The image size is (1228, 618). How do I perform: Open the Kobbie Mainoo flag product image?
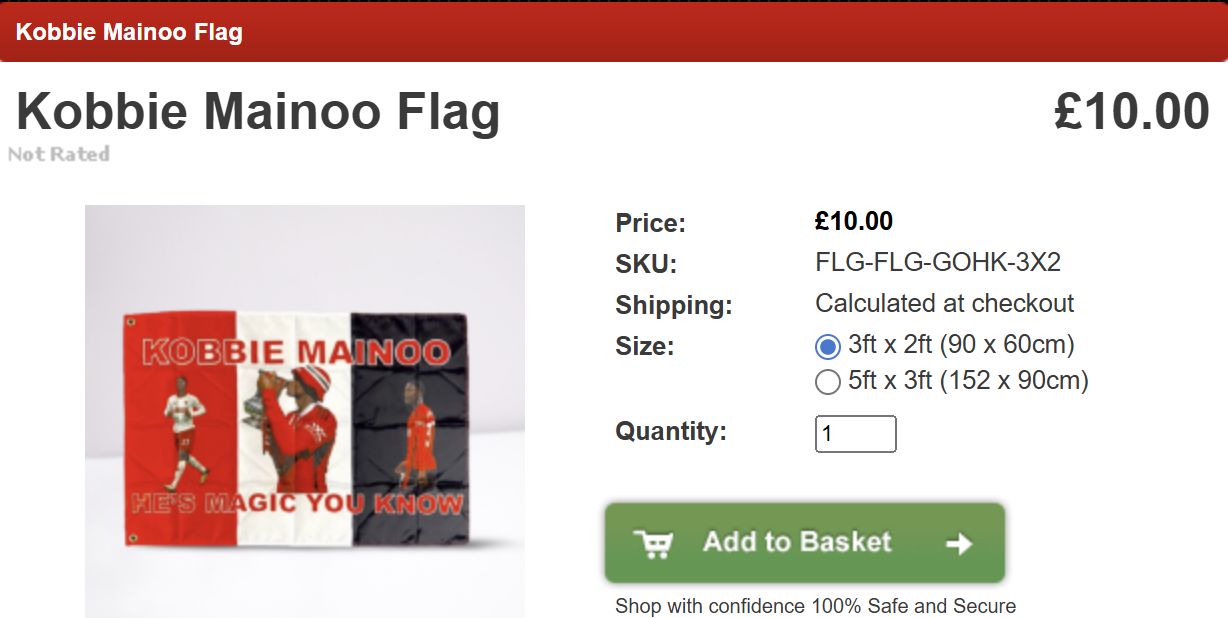point(305,411)
